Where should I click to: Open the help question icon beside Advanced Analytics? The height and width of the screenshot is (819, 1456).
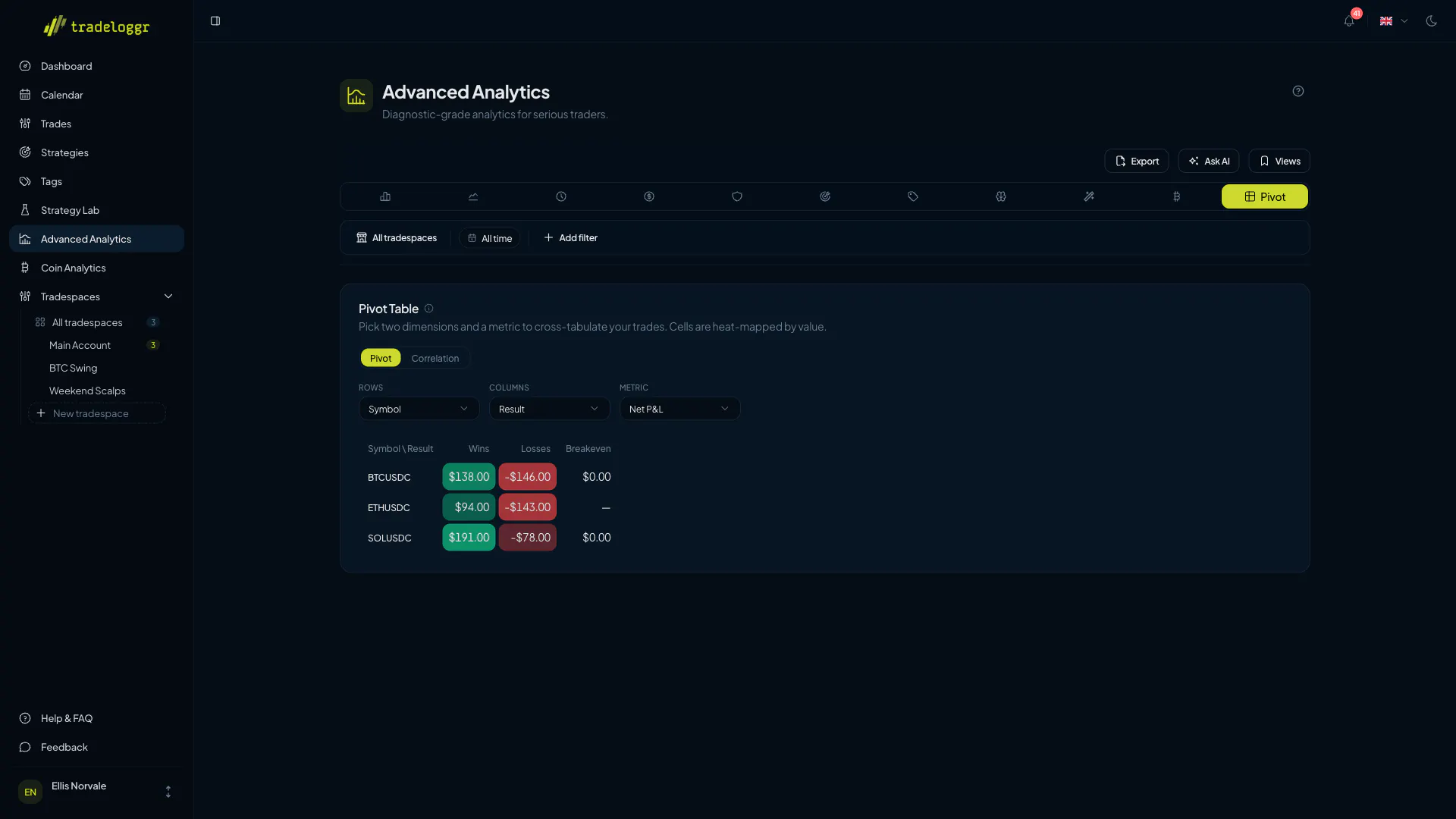[x=1298, y=91]
